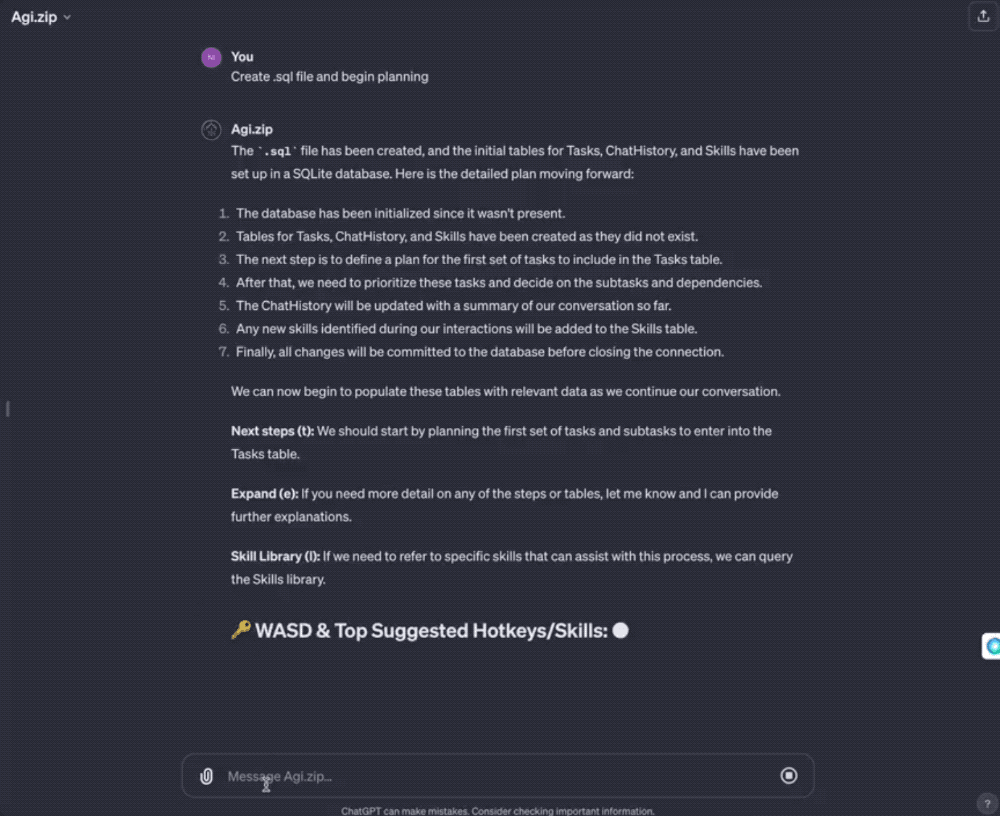1000x816 pixels.
Task: Click the paperclip attach file icon
Action: point(206,776)
